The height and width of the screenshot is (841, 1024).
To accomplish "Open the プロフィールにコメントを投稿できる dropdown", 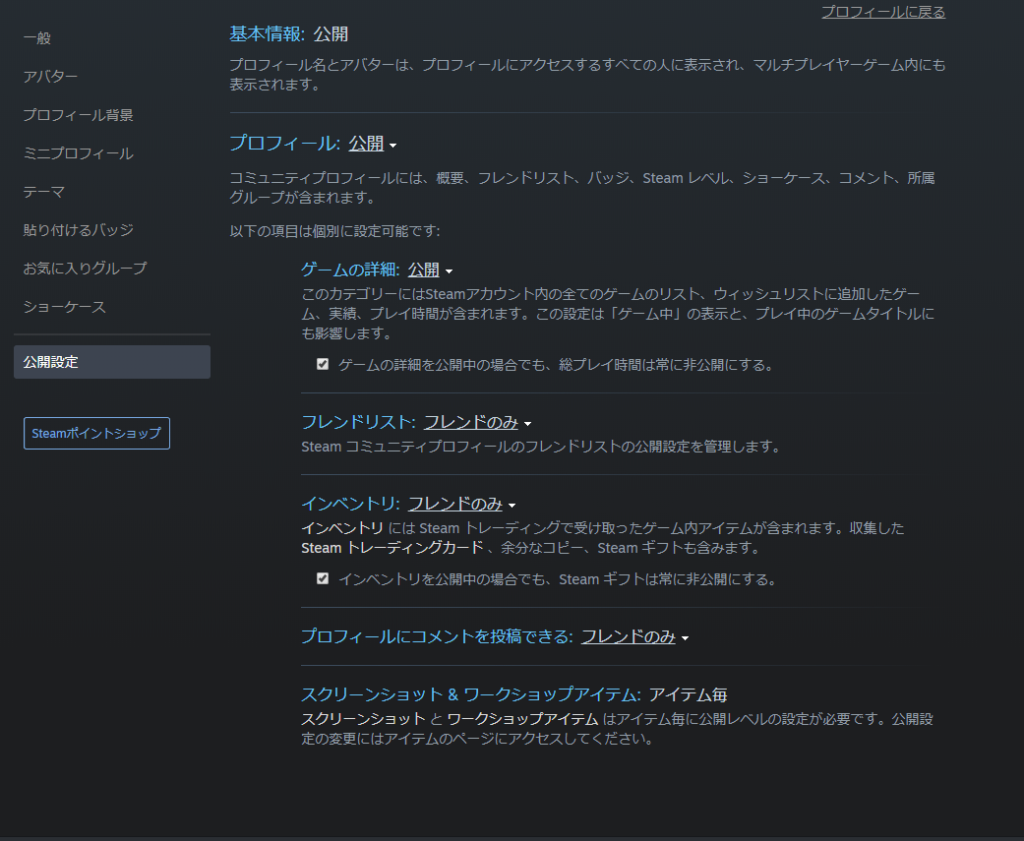I will click(635, 637).
